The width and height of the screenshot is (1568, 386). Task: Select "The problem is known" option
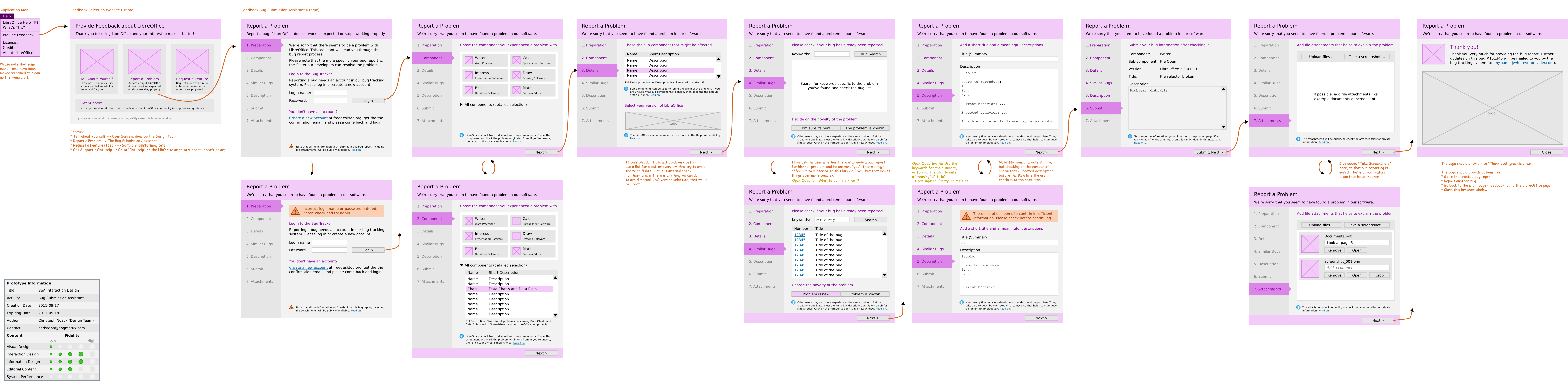864,128
